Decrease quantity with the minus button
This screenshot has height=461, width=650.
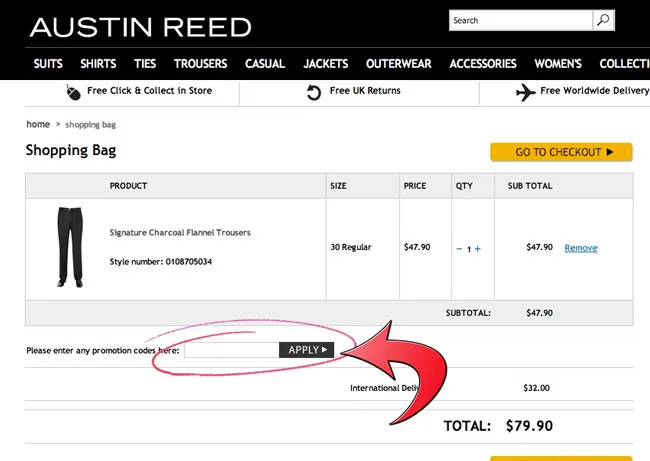tap(459, 249)
